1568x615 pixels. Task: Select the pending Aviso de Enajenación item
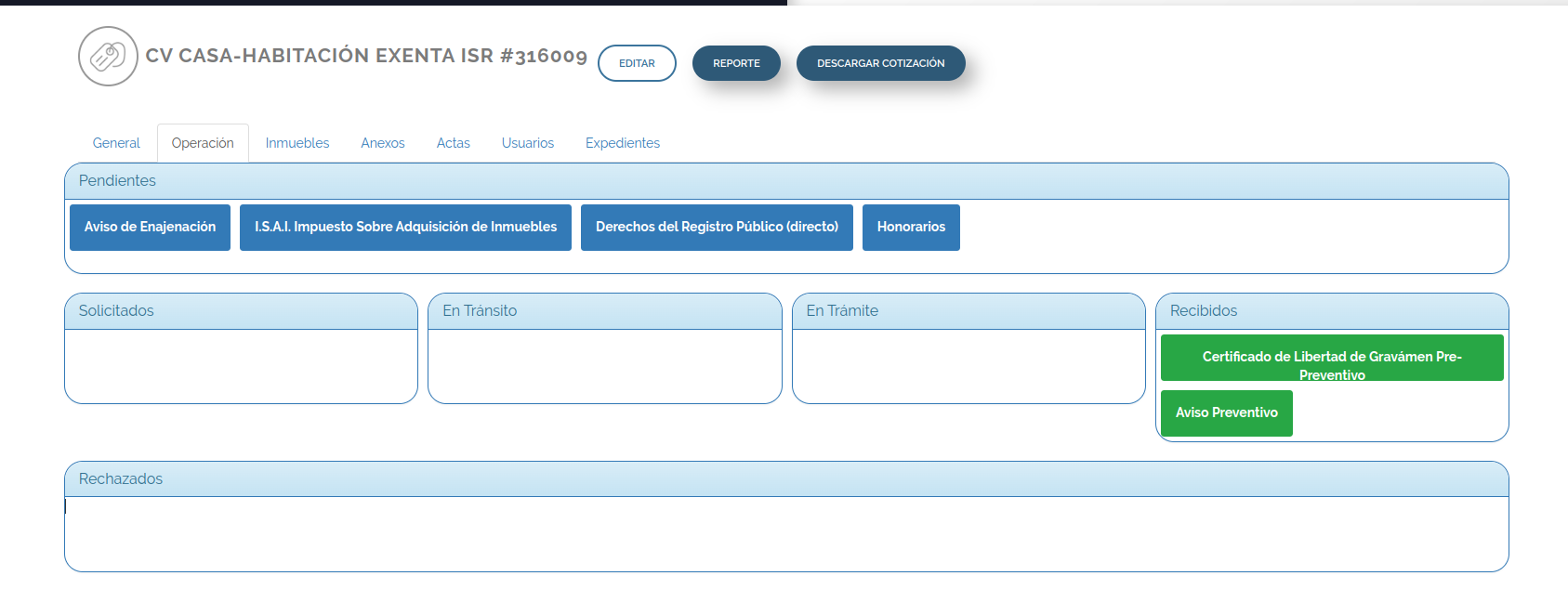(150, 228)
